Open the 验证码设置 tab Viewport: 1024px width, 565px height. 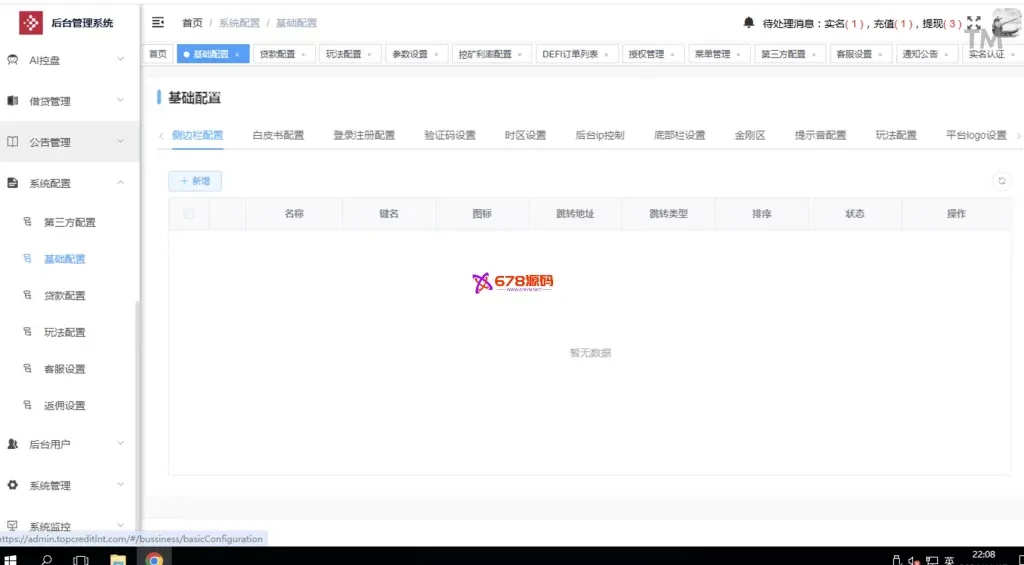click(449, 135)
